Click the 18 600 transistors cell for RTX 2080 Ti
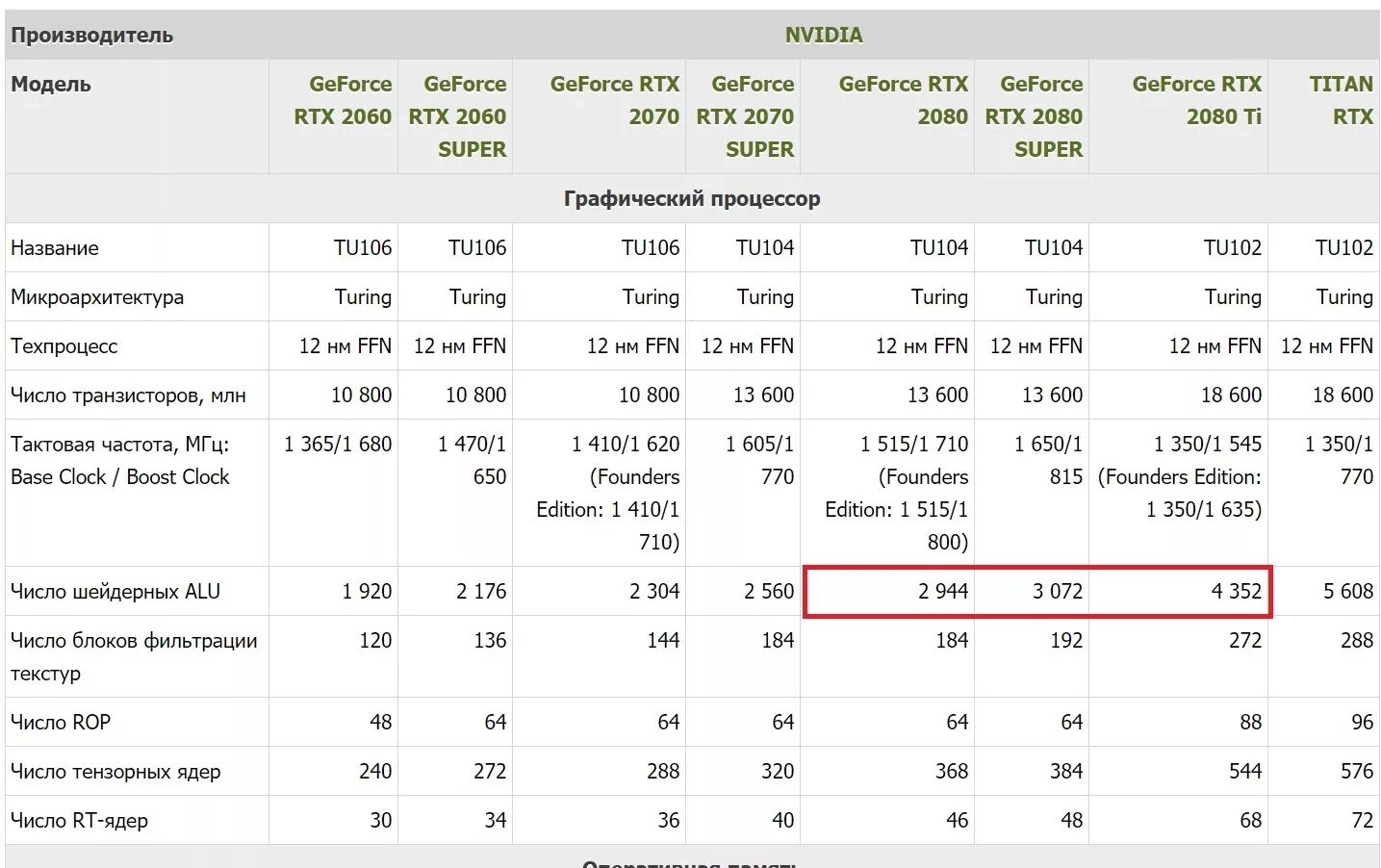 (1230, 396)
